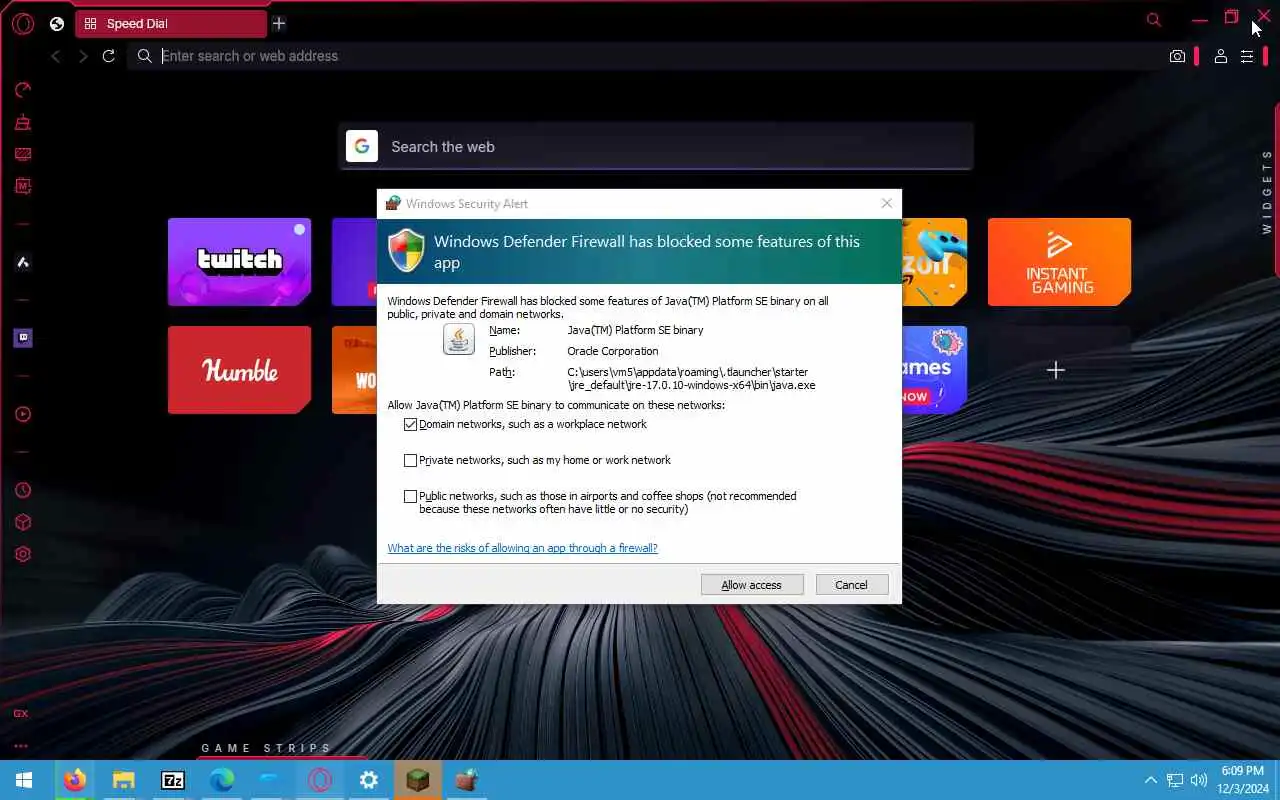Open the GX Mods icon in sidebar
This screenshot has height=800, width=1280.
click(23, 186)
